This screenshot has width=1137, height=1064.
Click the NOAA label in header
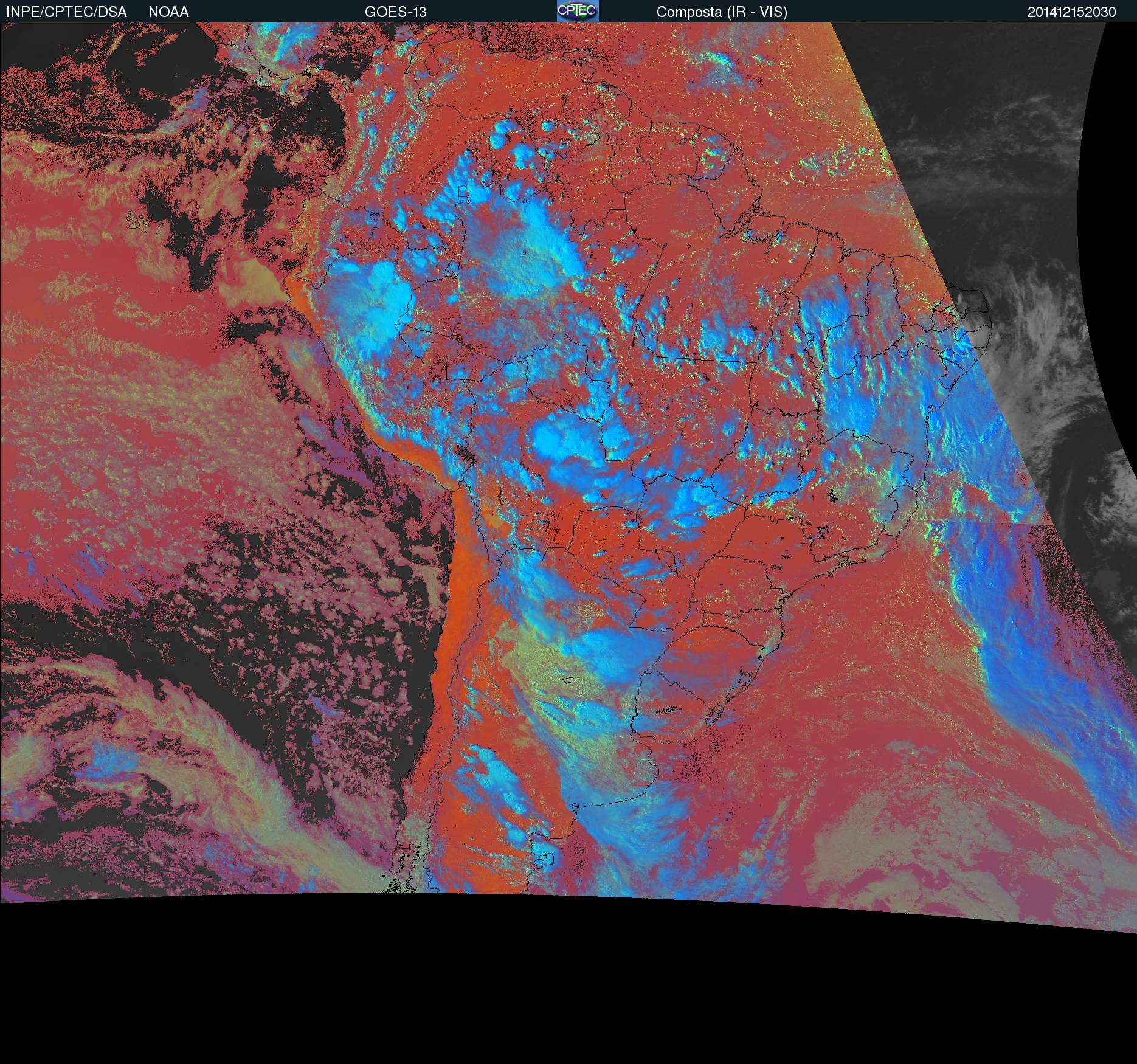[168, 12]
